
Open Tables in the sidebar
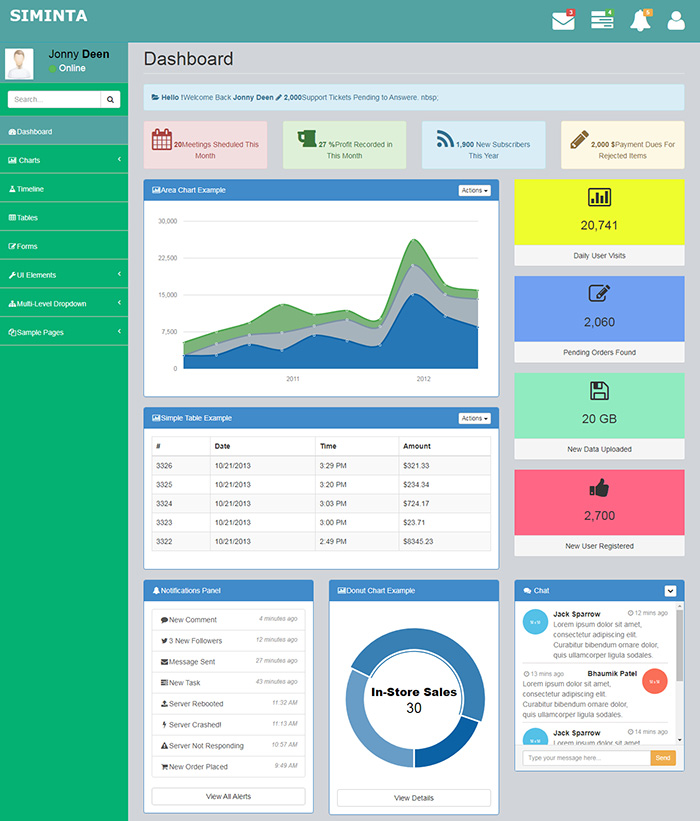point(64,217)
